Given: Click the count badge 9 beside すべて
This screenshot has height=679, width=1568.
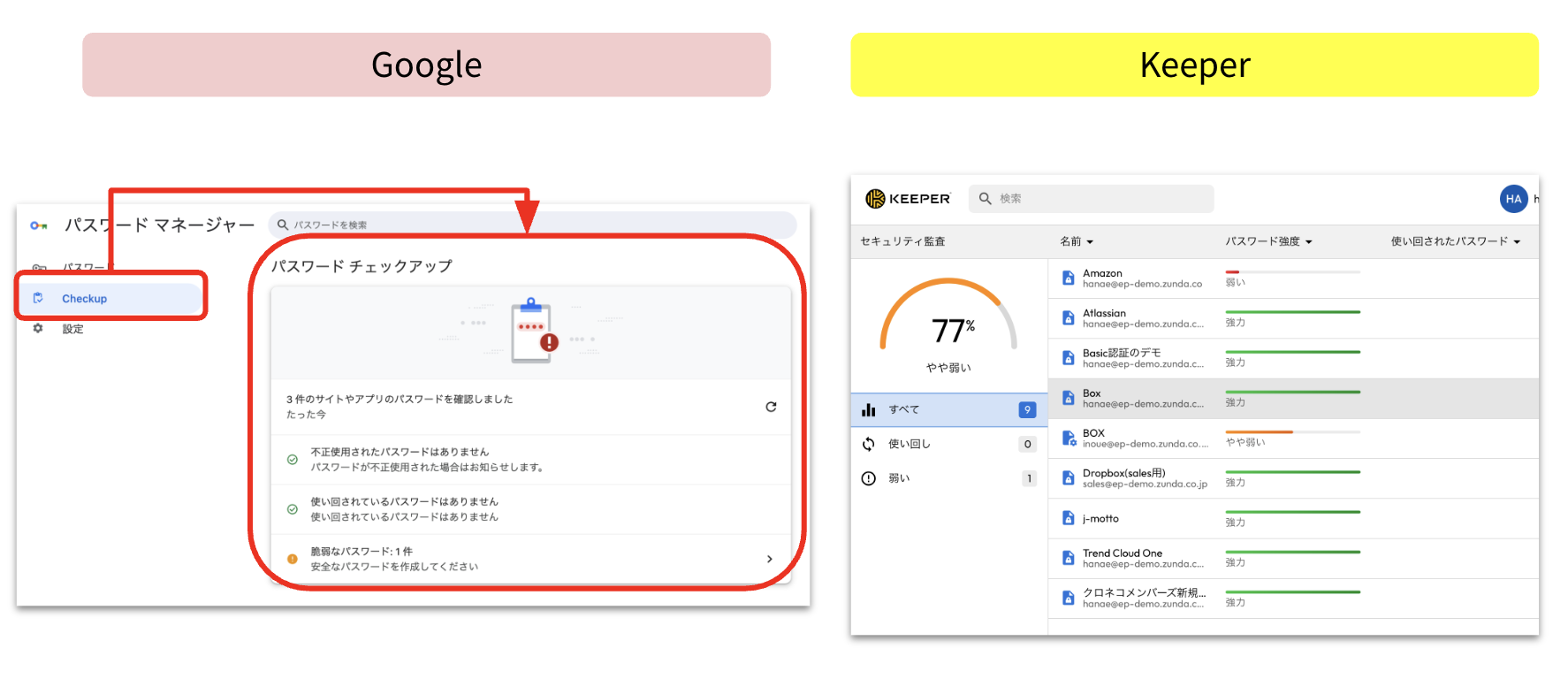Looking at the screenshot, I should click(1027, 409).
